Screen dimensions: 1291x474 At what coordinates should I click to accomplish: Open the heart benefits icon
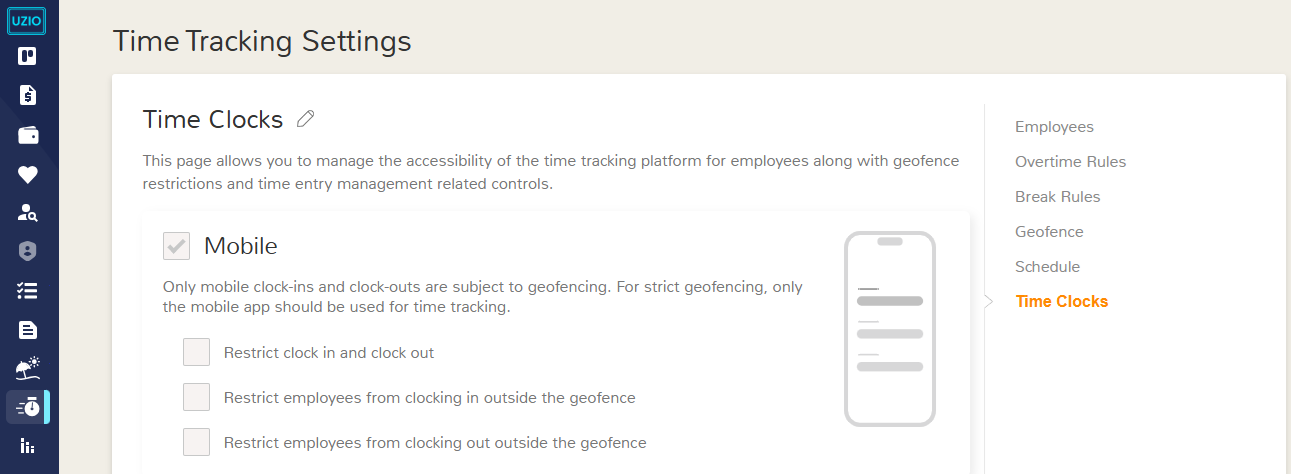click(28, 174)
